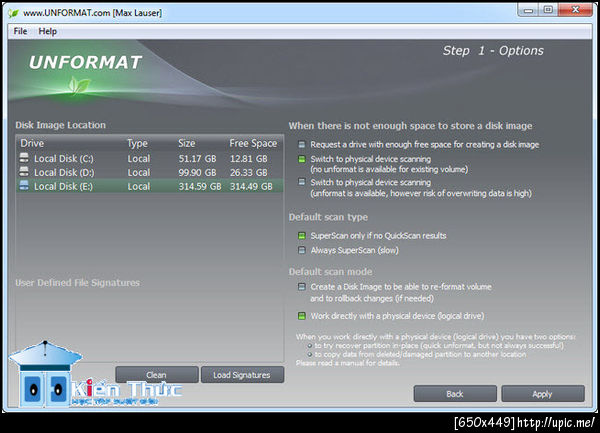Click the '99.90 GB' size value
600x433 pixels.
197,173
